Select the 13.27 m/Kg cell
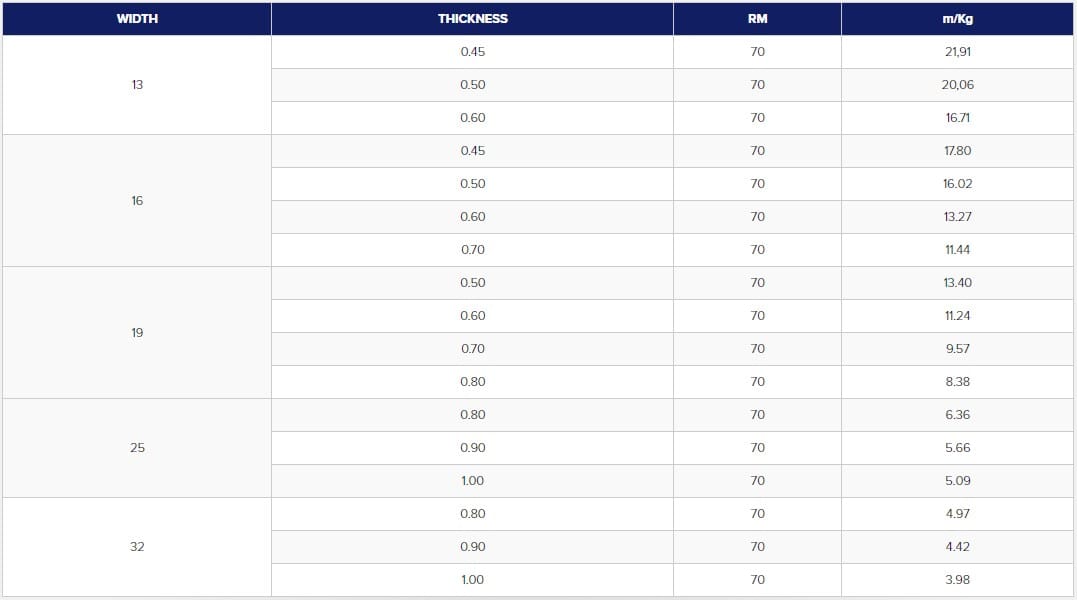Screen dimensions: 1077x600 click(x=957, y=217)
